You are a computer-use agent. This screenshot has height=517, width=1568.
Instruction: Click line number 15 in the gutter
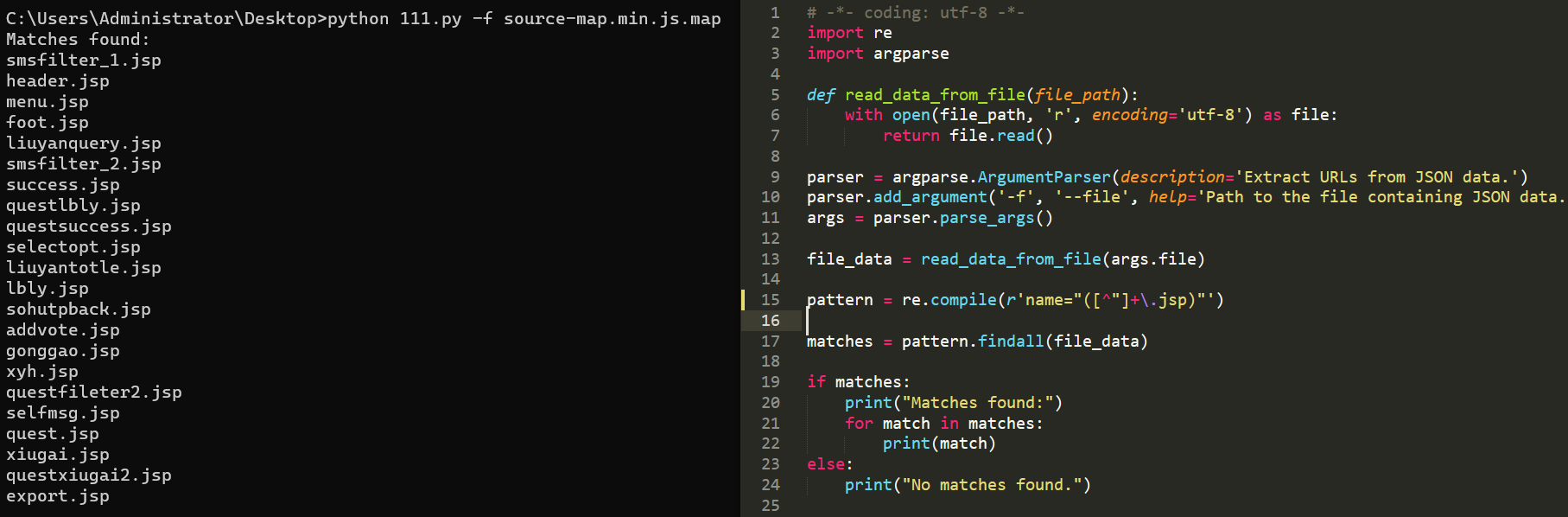770,300
